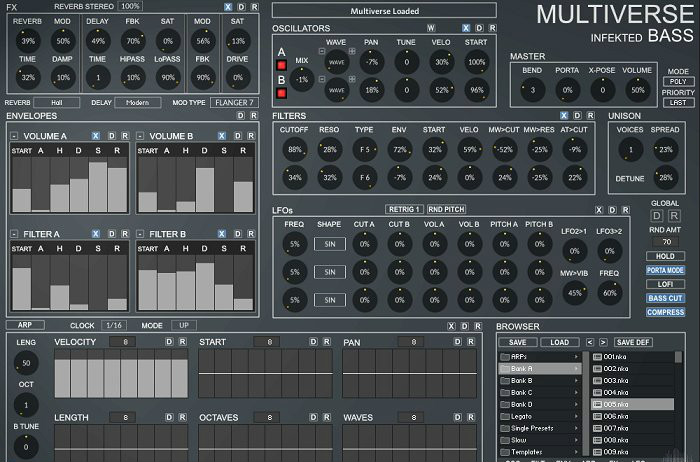Click the Filter CUTOFF 88% knob
Screen dimensions: 700x462
[x=294, y=150]
